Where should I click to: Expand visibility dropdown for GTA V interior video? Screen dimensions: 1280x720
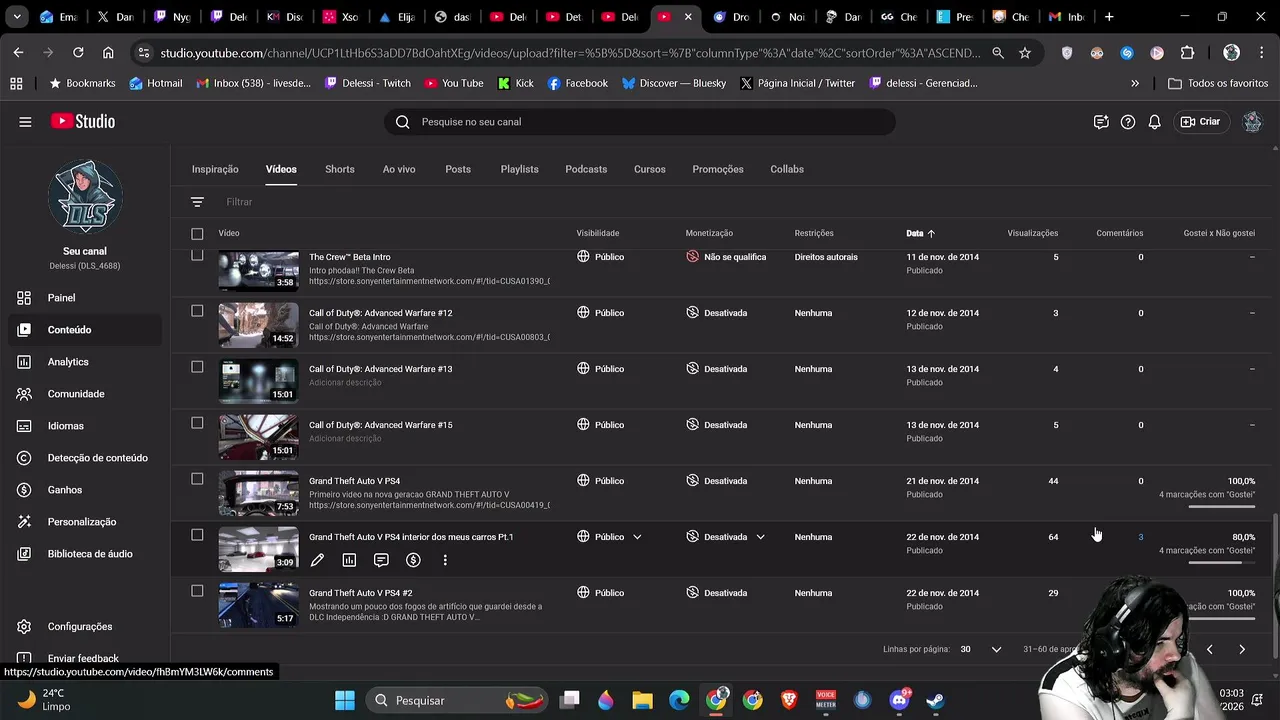(637, 537)
